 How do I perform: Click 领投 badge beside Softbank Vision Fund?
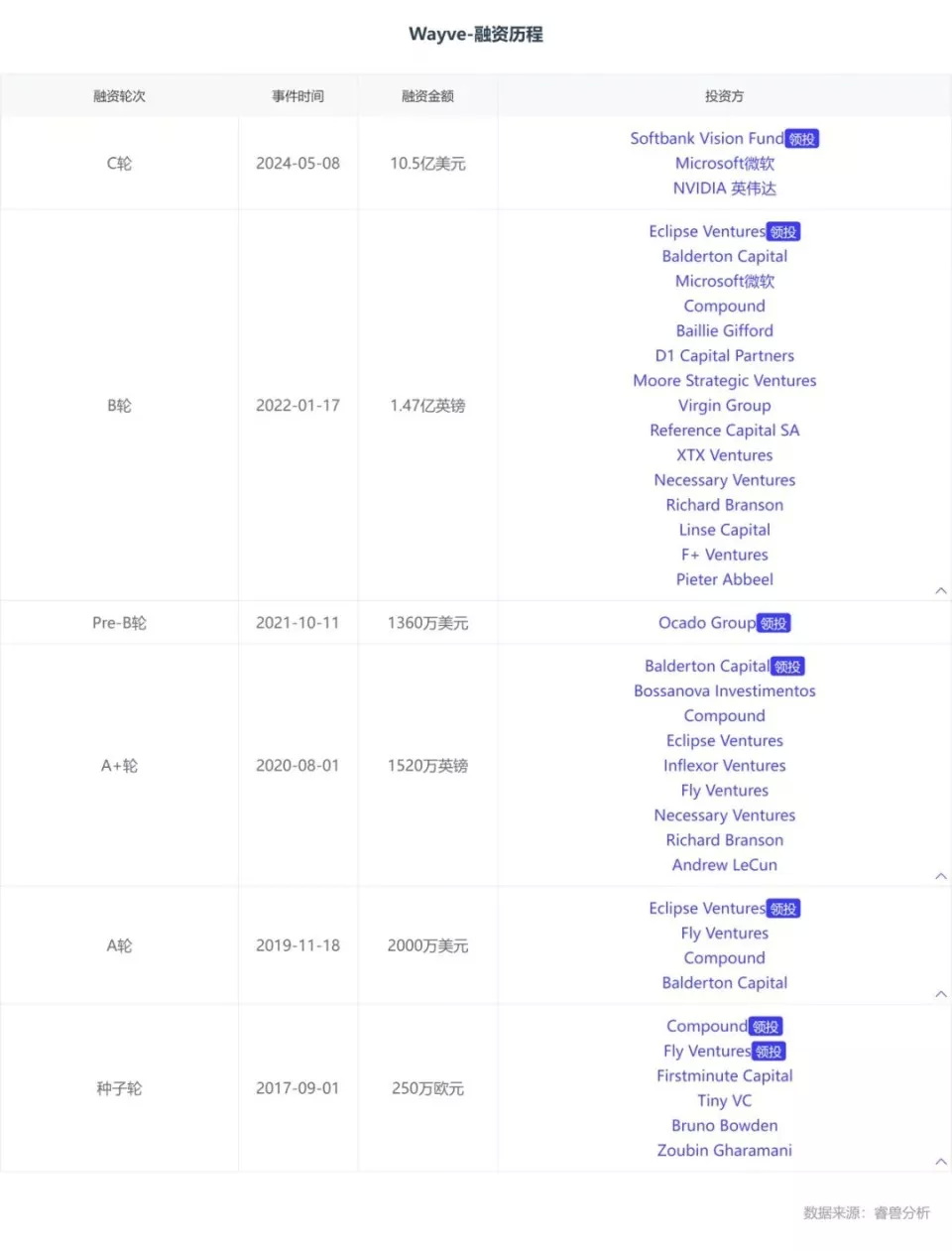tap(802, 139)
